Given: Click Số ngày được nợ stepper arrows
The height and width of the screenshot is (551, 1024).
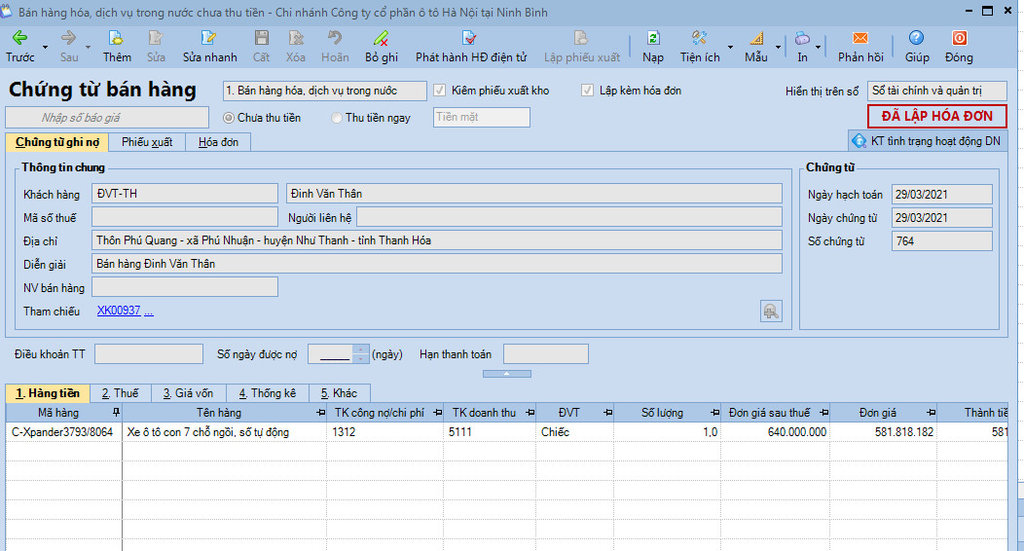Looking at the screenshot, I should [x=360, y=354].
